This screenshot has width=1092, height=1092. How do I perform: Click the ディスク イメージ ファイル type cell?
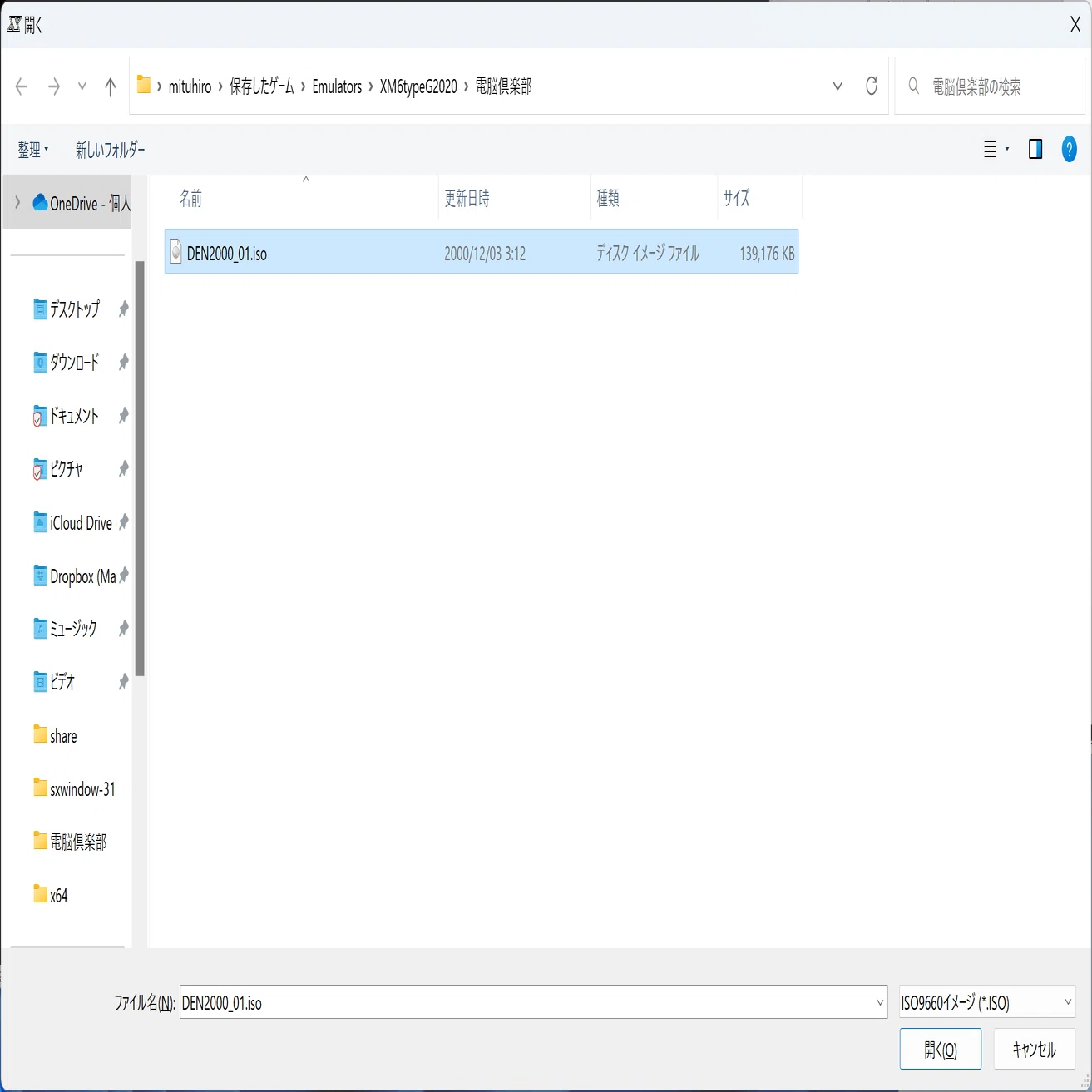pyautogui.click(x=648, y=254)
